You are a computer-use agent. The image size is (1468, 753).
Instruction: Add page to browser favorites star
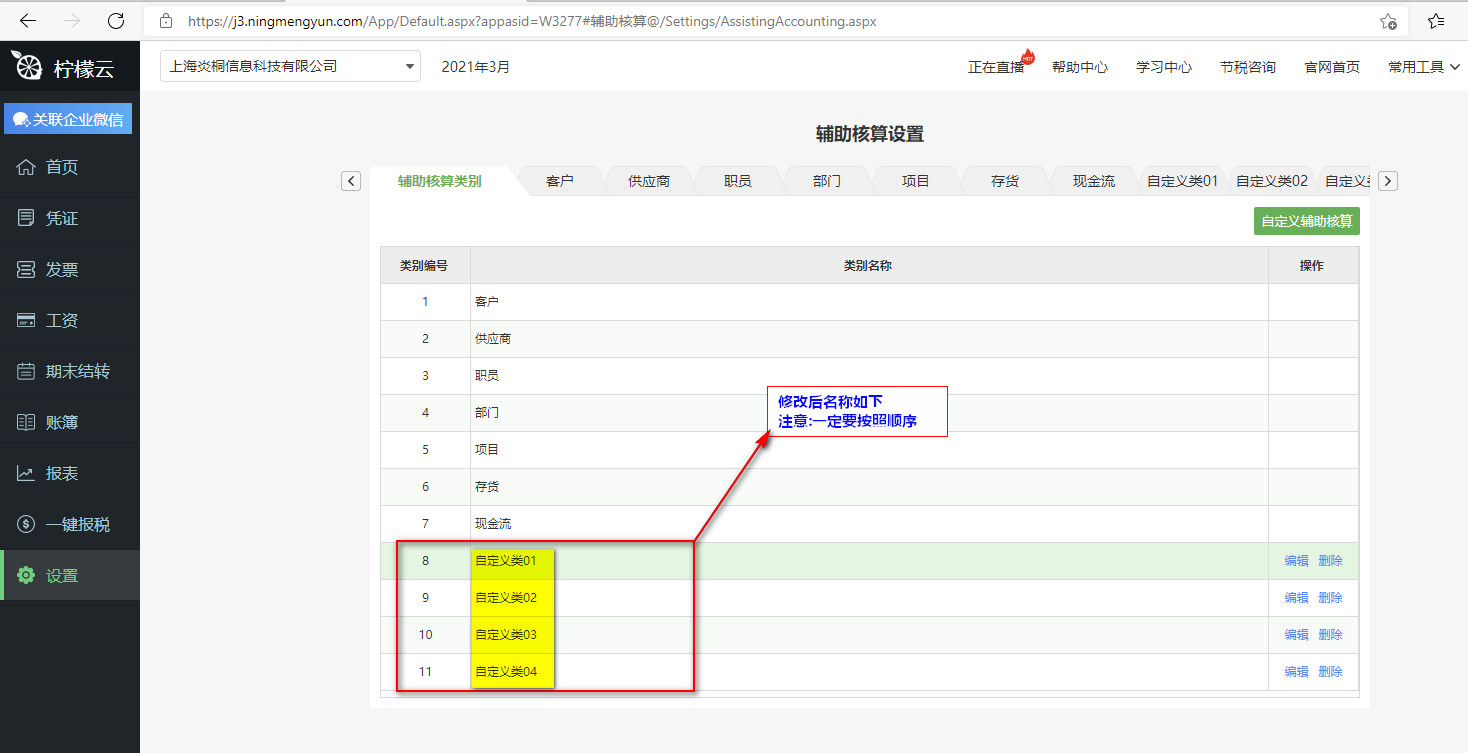tap(1388, 21)
